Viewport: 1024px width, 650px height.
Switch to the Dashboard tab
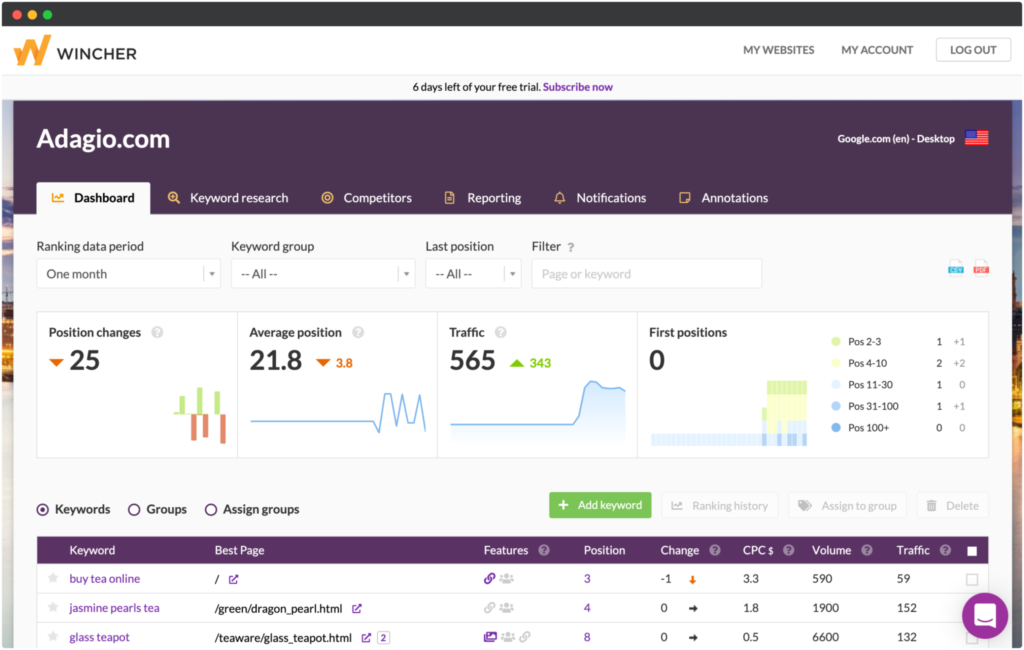pos(93,198)
